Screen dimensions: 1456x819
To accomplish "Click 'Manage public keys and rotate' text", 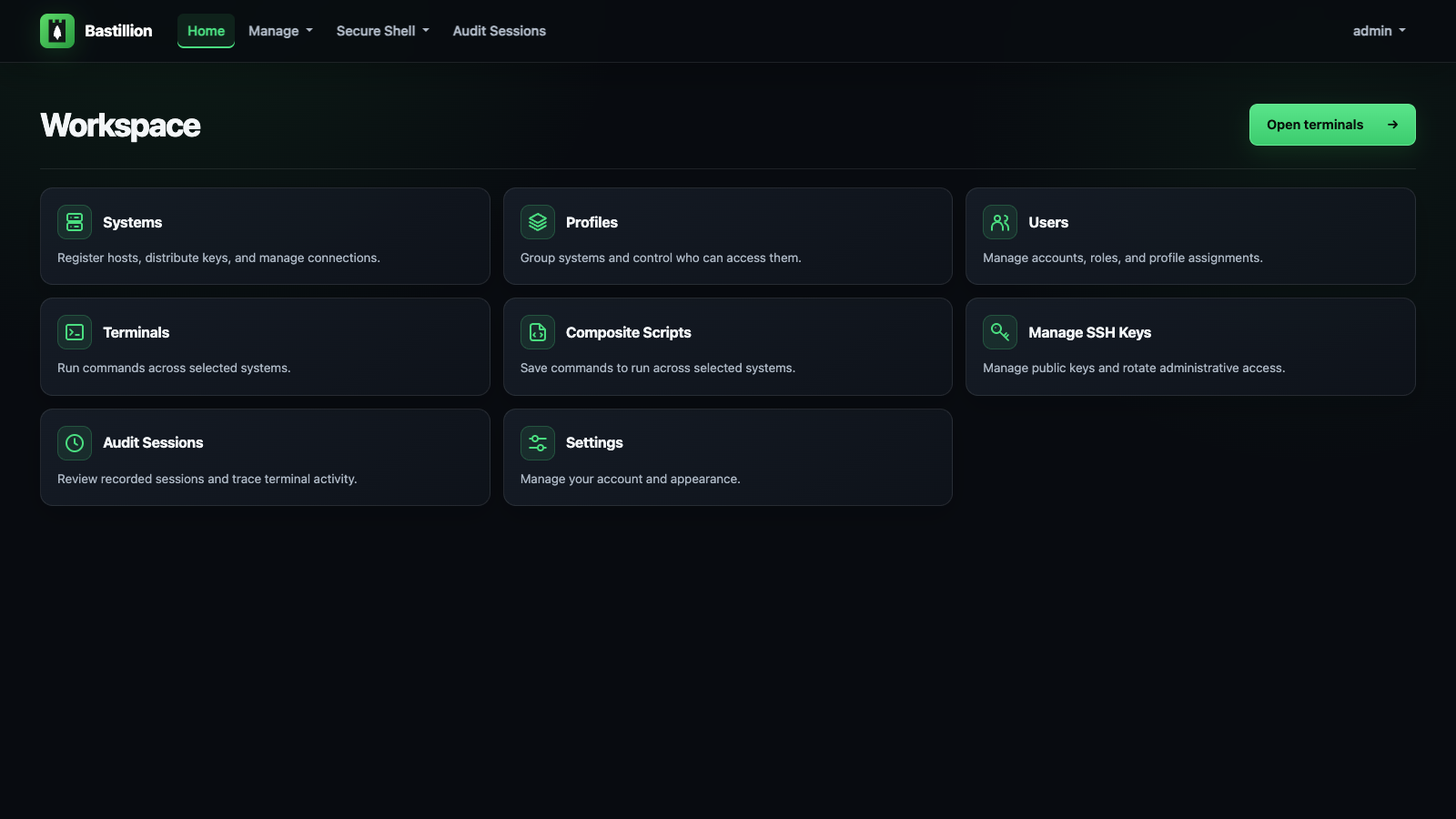I will coord(1134,368).
